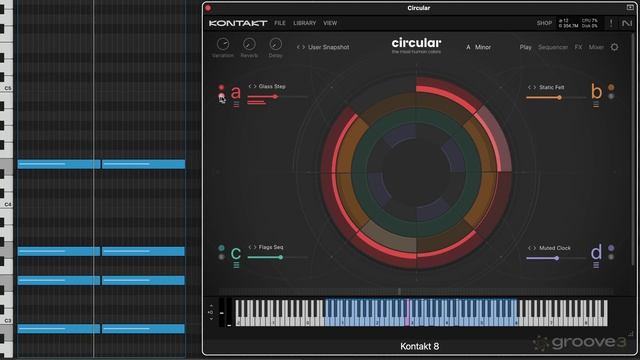Change the Minor scale selector
640x360 pixels.
(482, 47)
